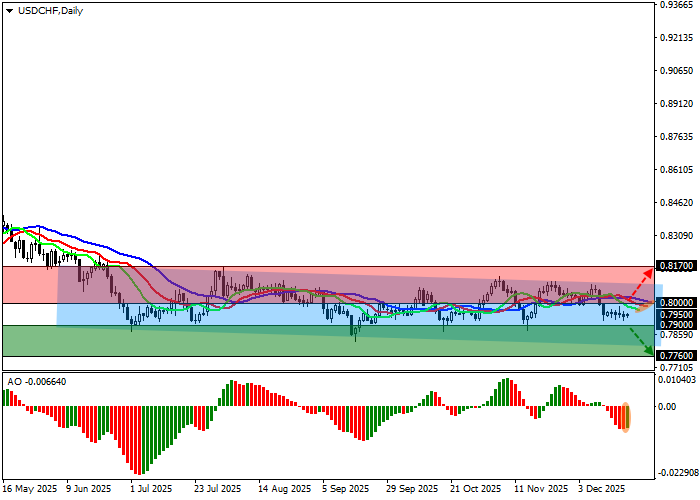The image size is (700, 500).
Task: Select the USDCHF,Daily chart title
Action: (50, 11)
